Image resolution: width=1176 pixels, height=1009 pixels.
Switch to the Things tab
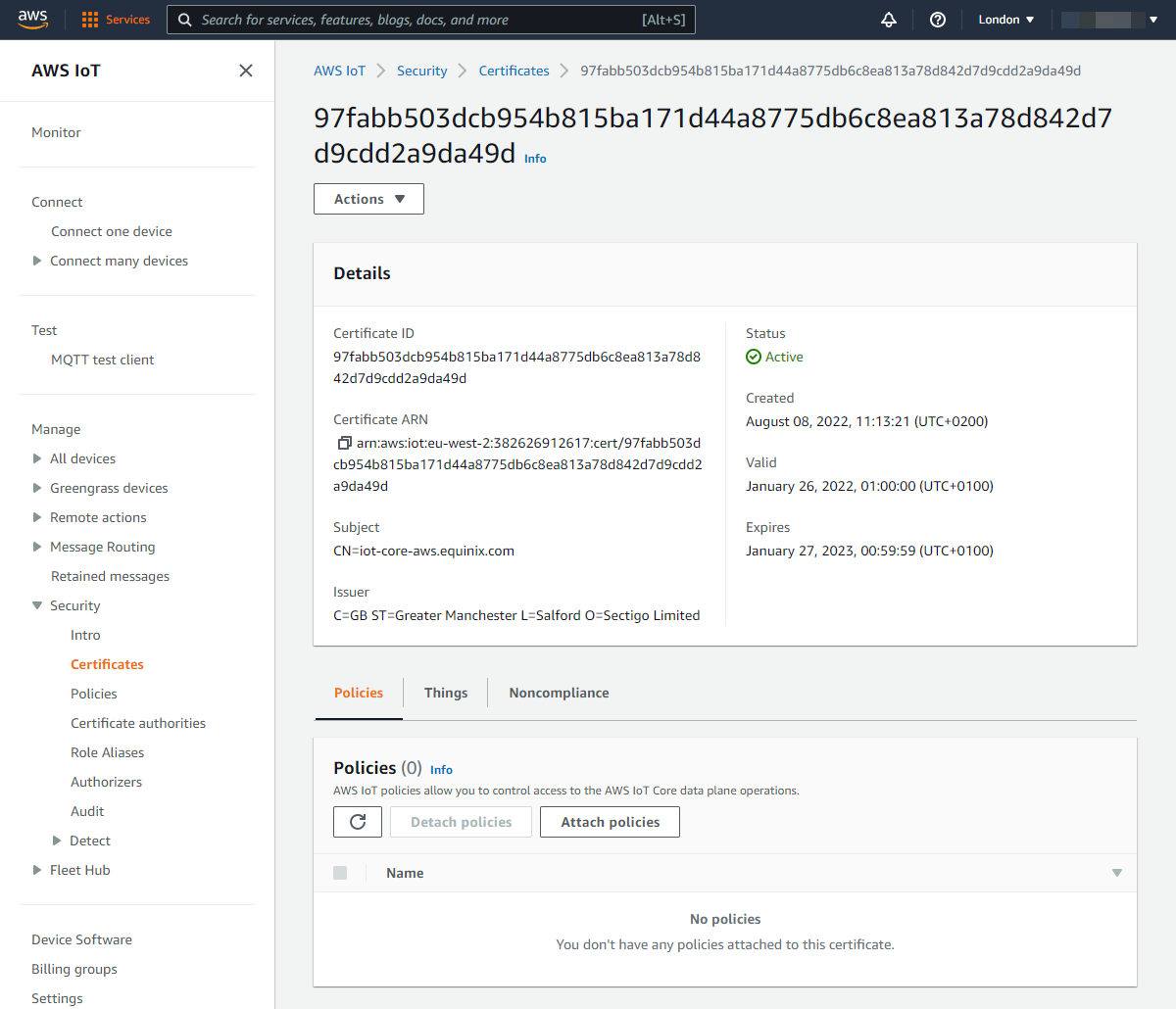pyautogui.click(x=446, y=693)
